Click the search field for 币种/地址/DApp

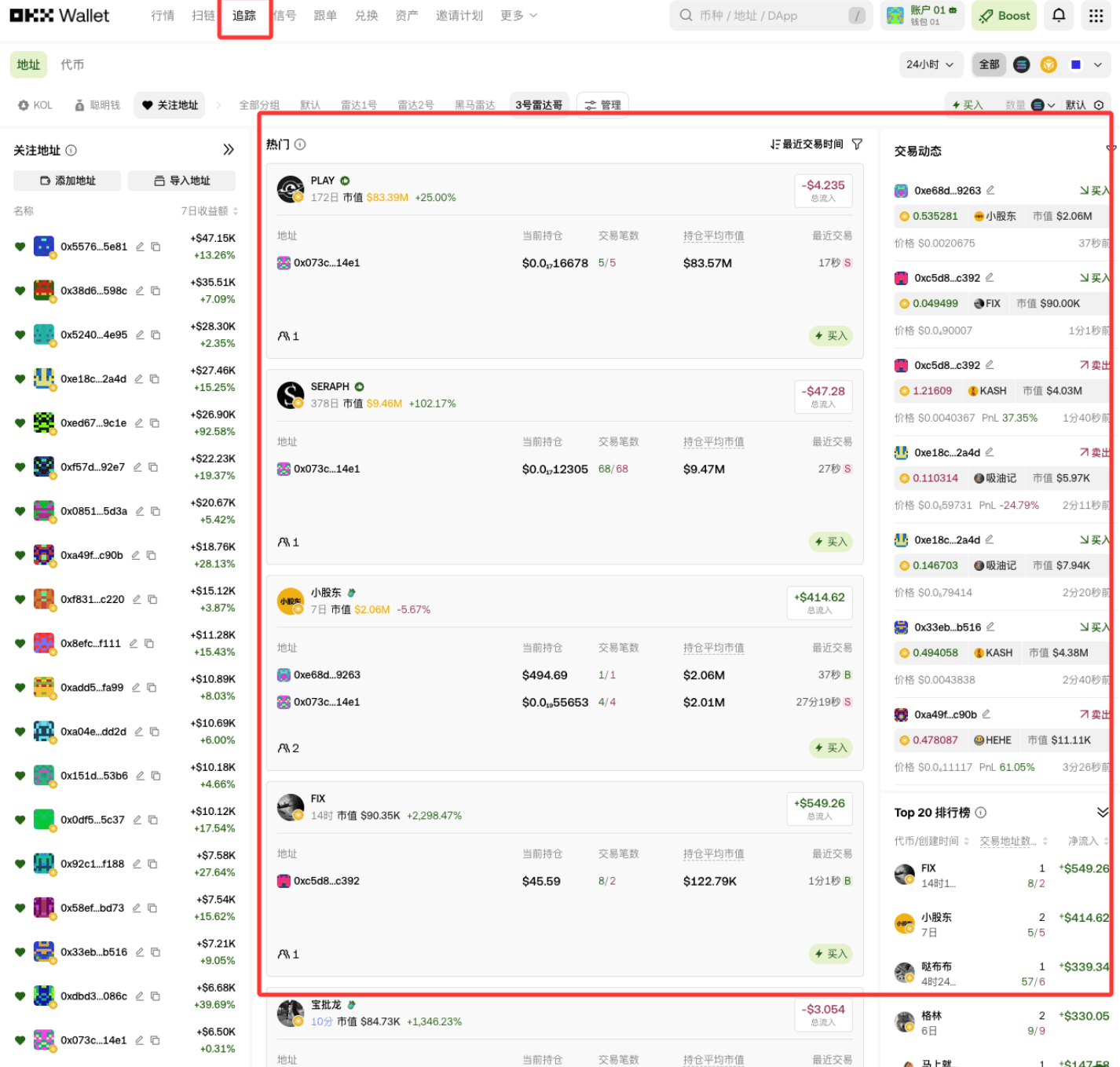coord(770,16)
